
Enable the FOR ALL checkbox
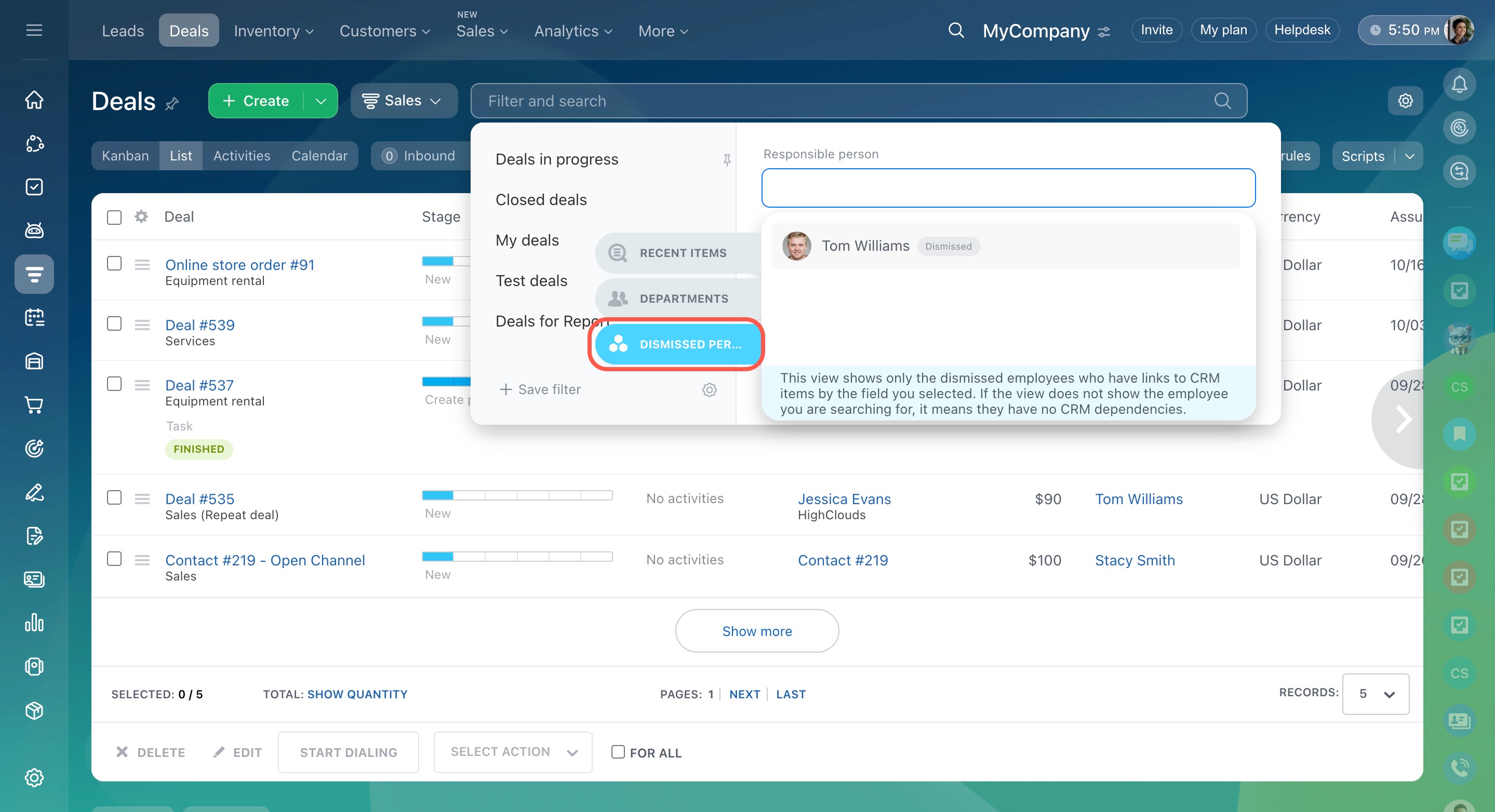click(x=618, y=752)
